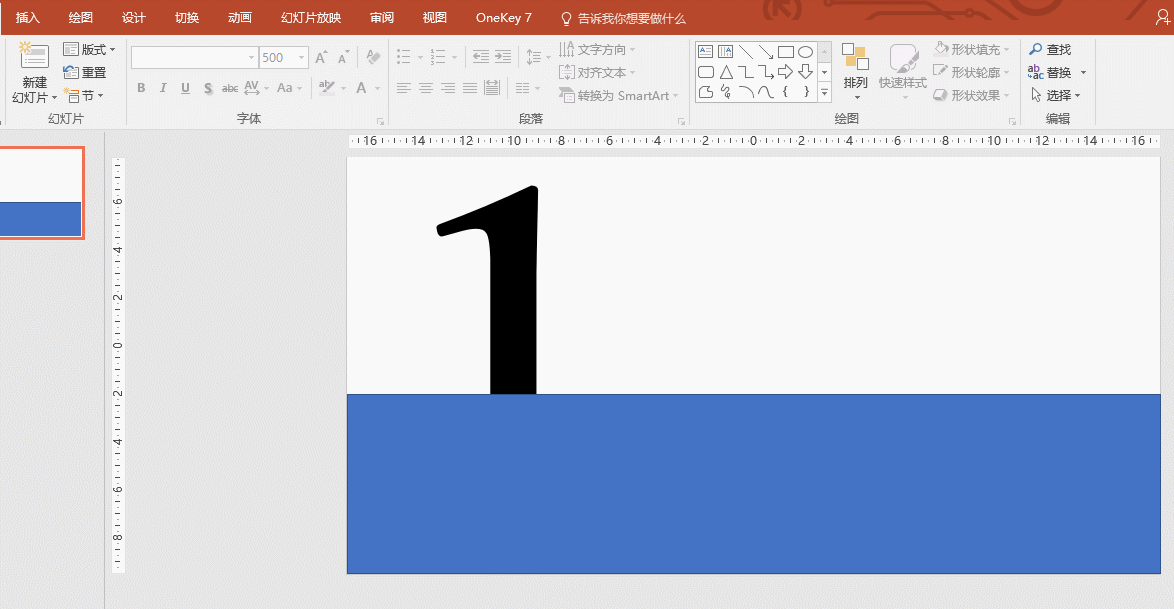
Task: Select the scribble shape tool
Action: (726, 91)
